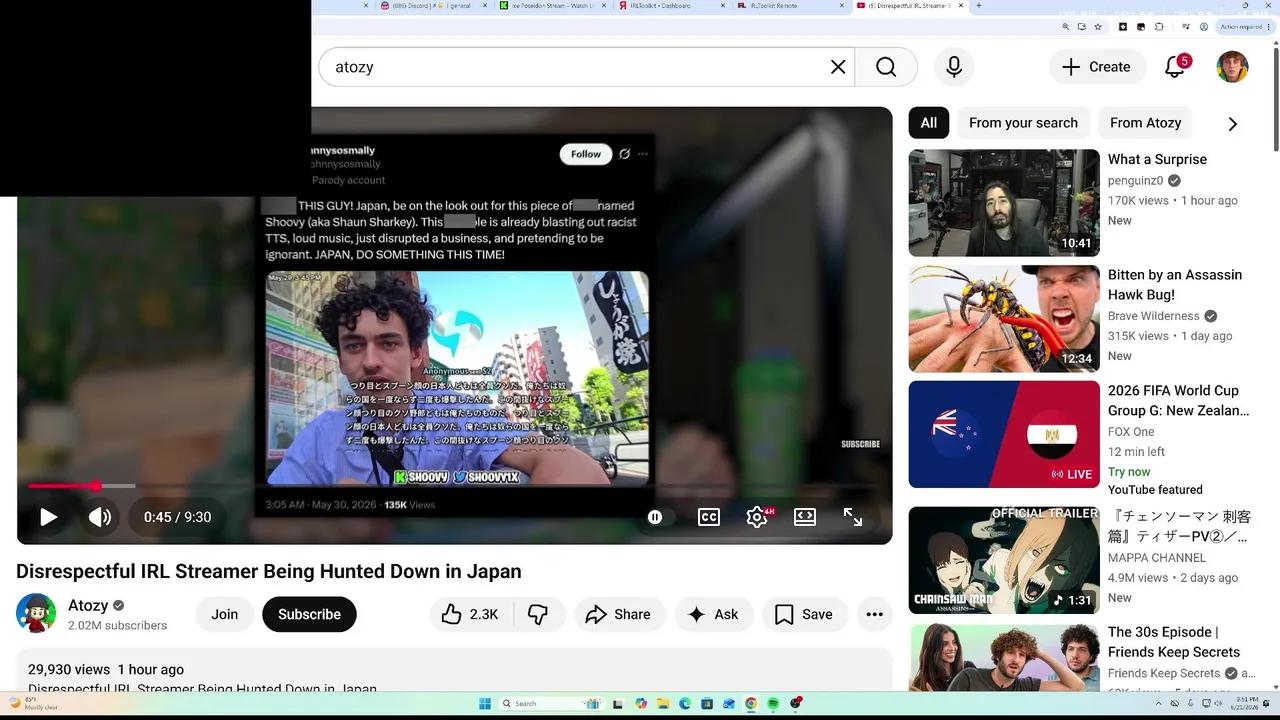Click the Try now link
Viewport: 1280px width, 720px height.
1129,472
